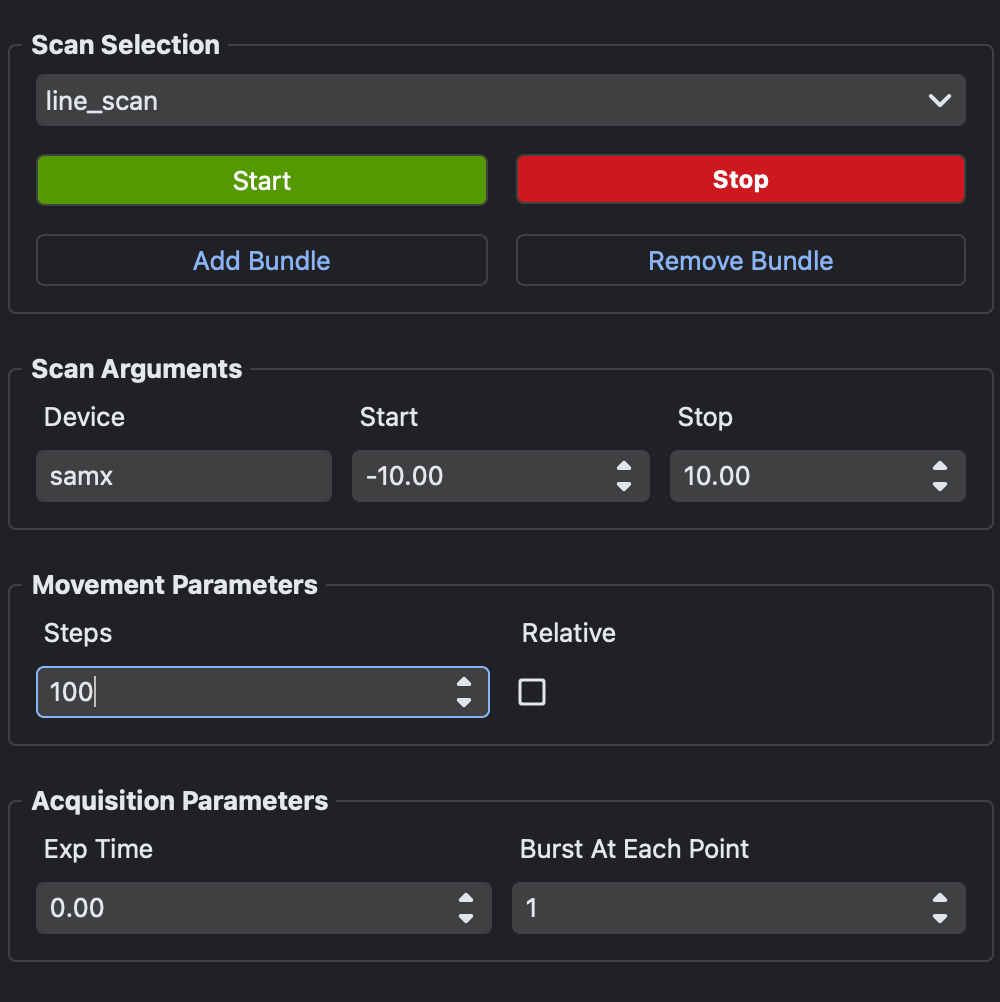Click the Steps input field
The height and width of the screenshot is (1002, 1000).
240,692
